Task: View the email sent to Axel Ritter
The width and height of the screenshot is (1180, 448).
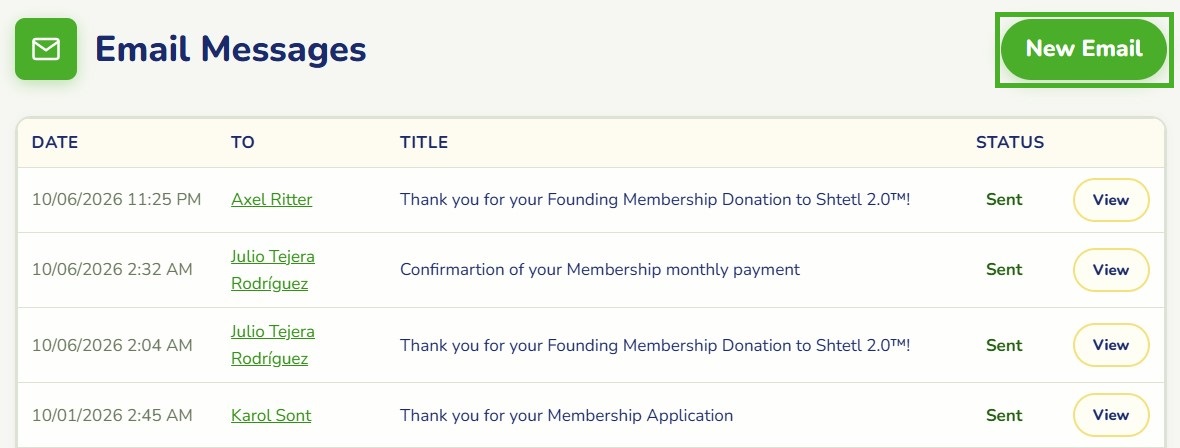Action: click(x=1111, y=200)
